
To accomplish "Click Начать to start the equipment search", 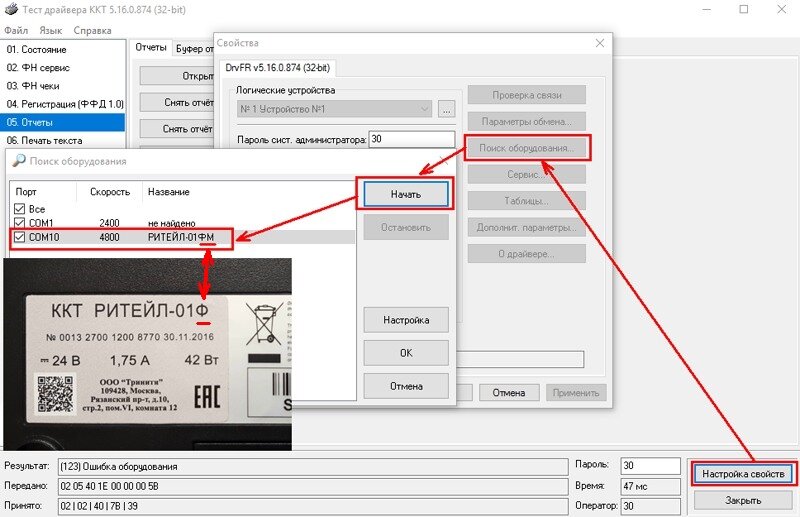I will point(406,194).
